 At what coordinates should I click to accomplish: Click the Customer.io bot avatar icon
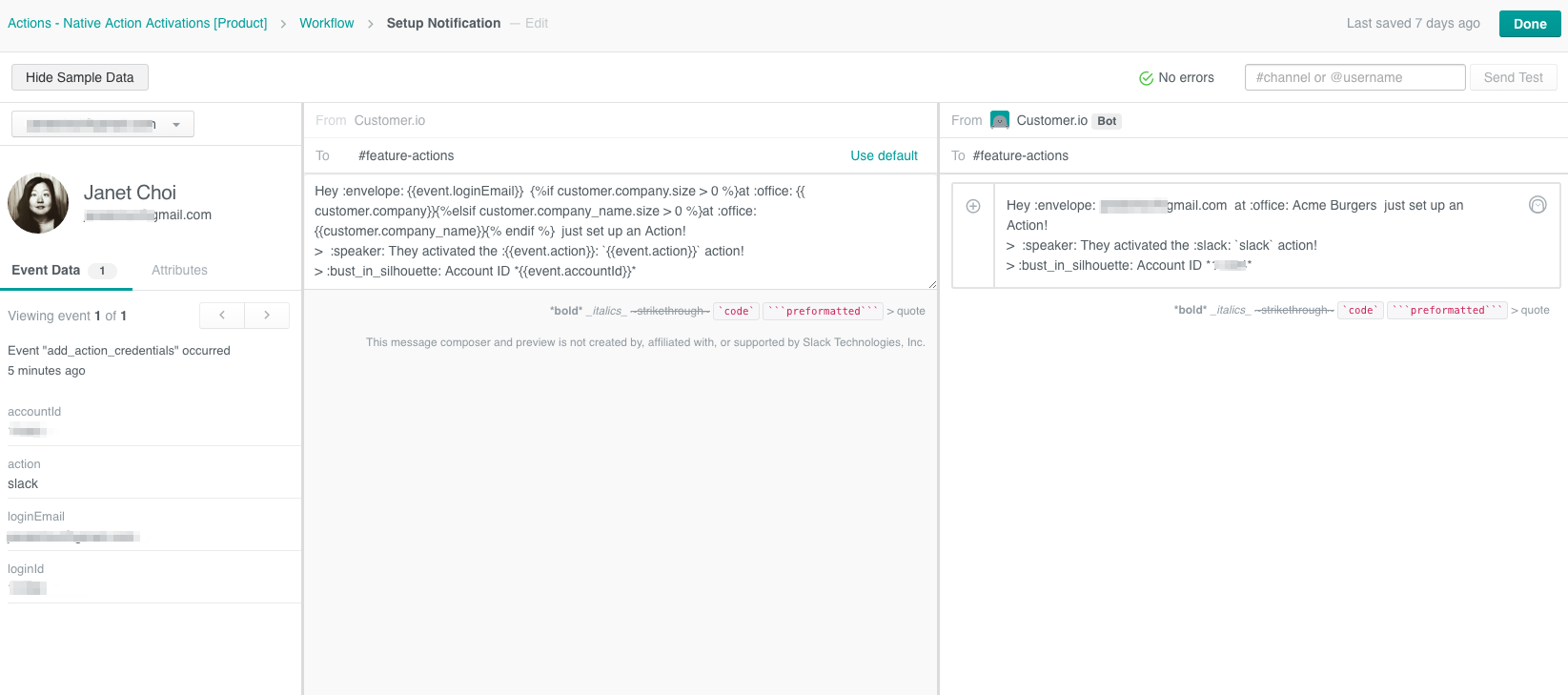coord(1000,120)
